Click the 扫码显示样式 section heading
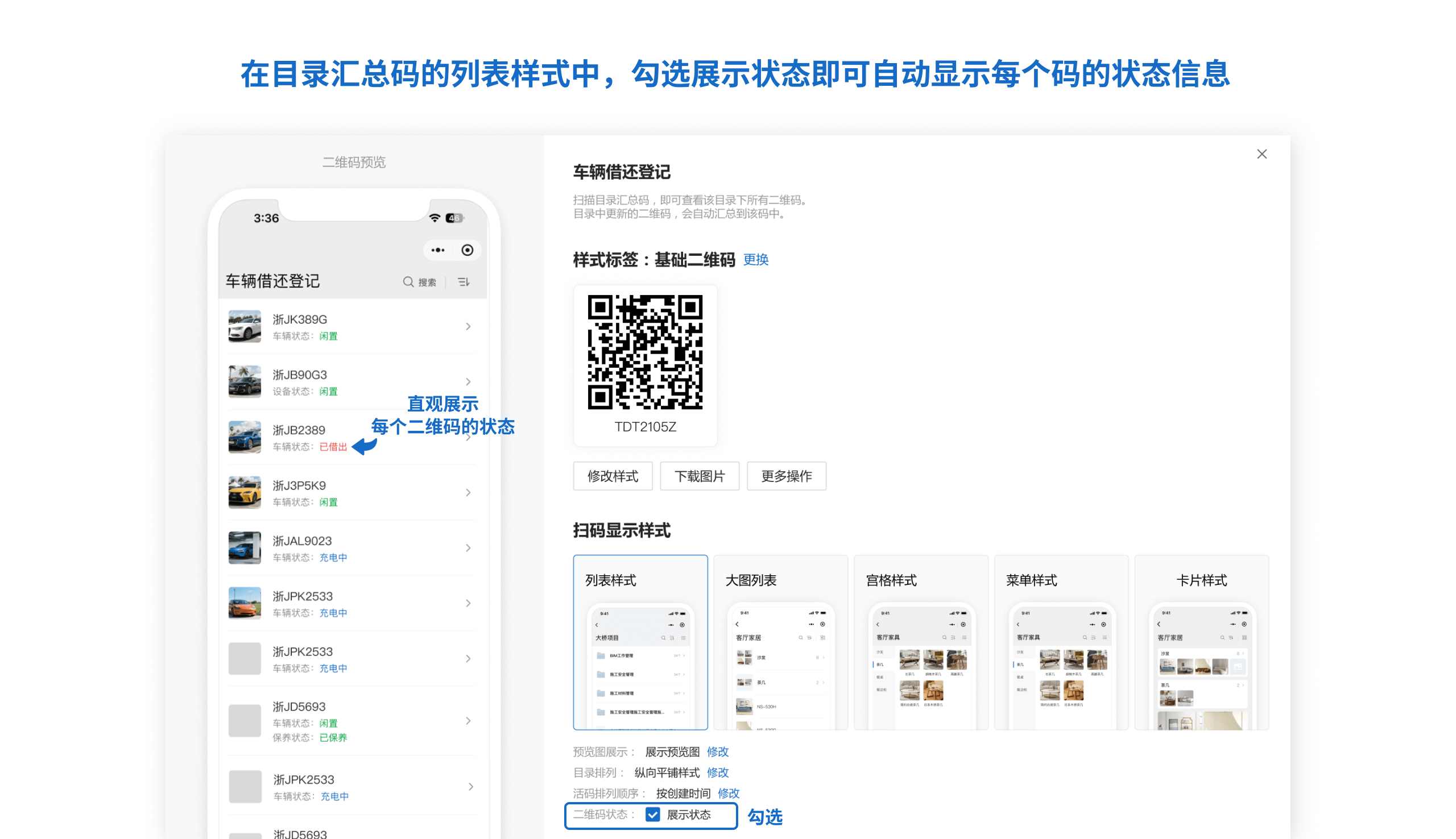1456x839 pixels. point(622,530)
